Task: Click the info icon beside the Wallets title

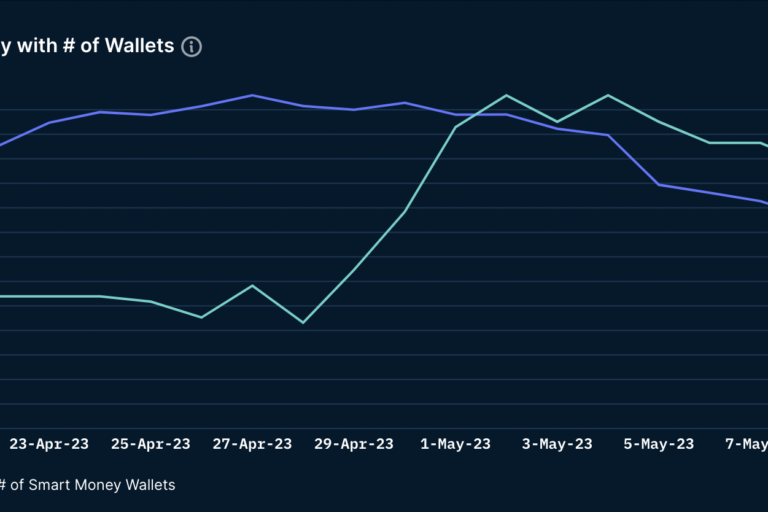Action: click(192, 47)
